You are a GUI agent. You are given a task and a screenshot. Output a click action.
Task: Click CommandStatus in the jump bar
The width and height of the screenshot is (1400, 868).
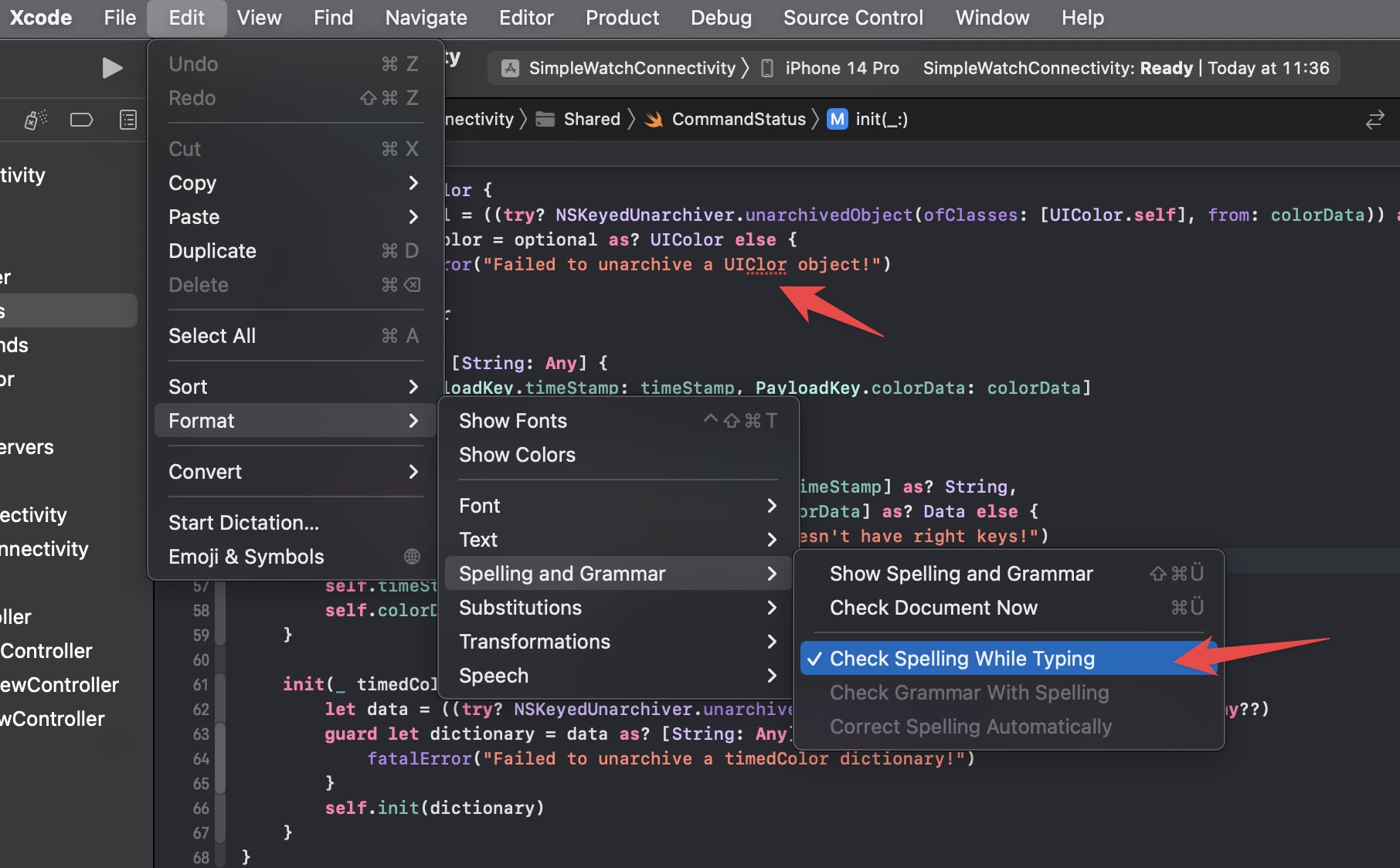coord(739,119)
